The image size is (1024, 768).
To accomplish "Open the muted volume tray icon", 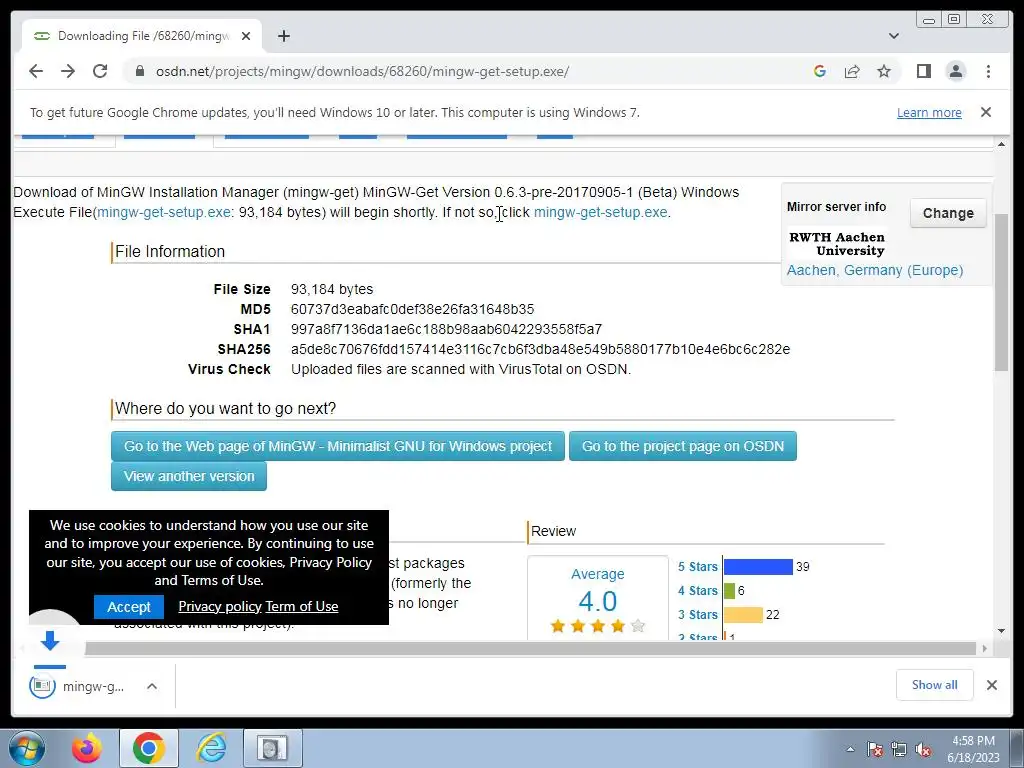I will [x=923, y=749].
